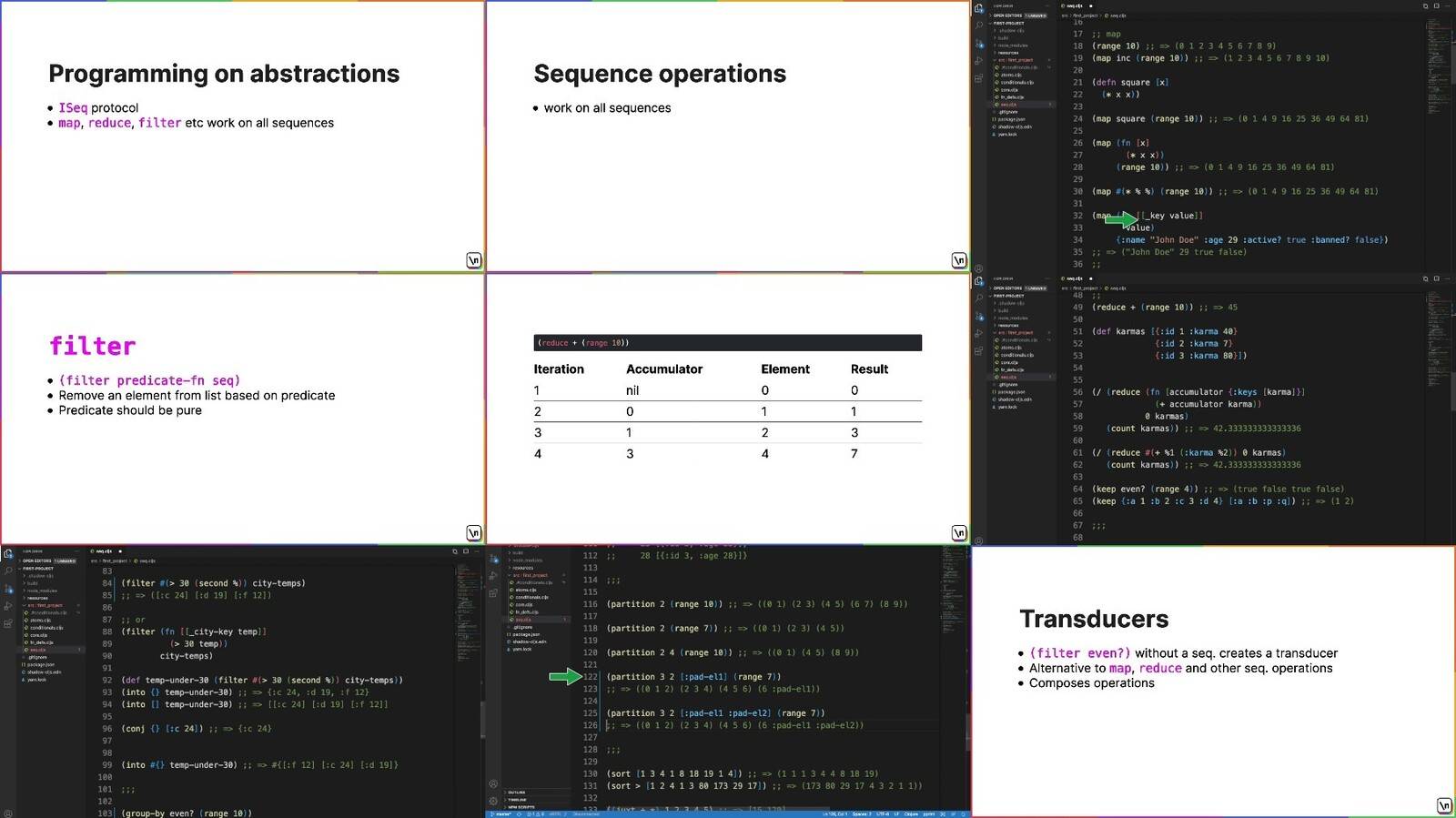
Task: Collapse OPEN EDITORS section in map examples editor
Action: point(1018,15)
